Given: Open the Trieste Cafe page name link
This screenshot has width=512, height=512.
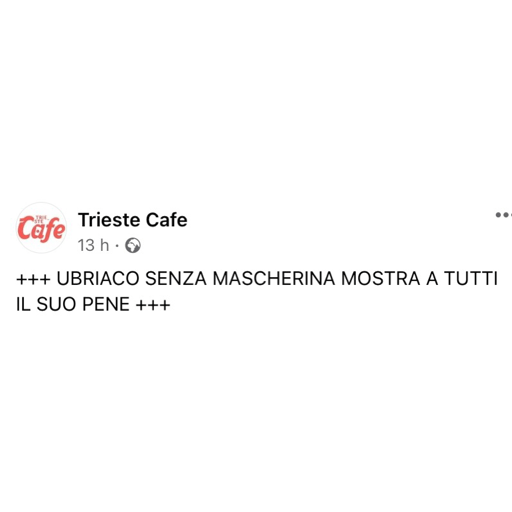Looking at the screenshot, I should point(133,220).
